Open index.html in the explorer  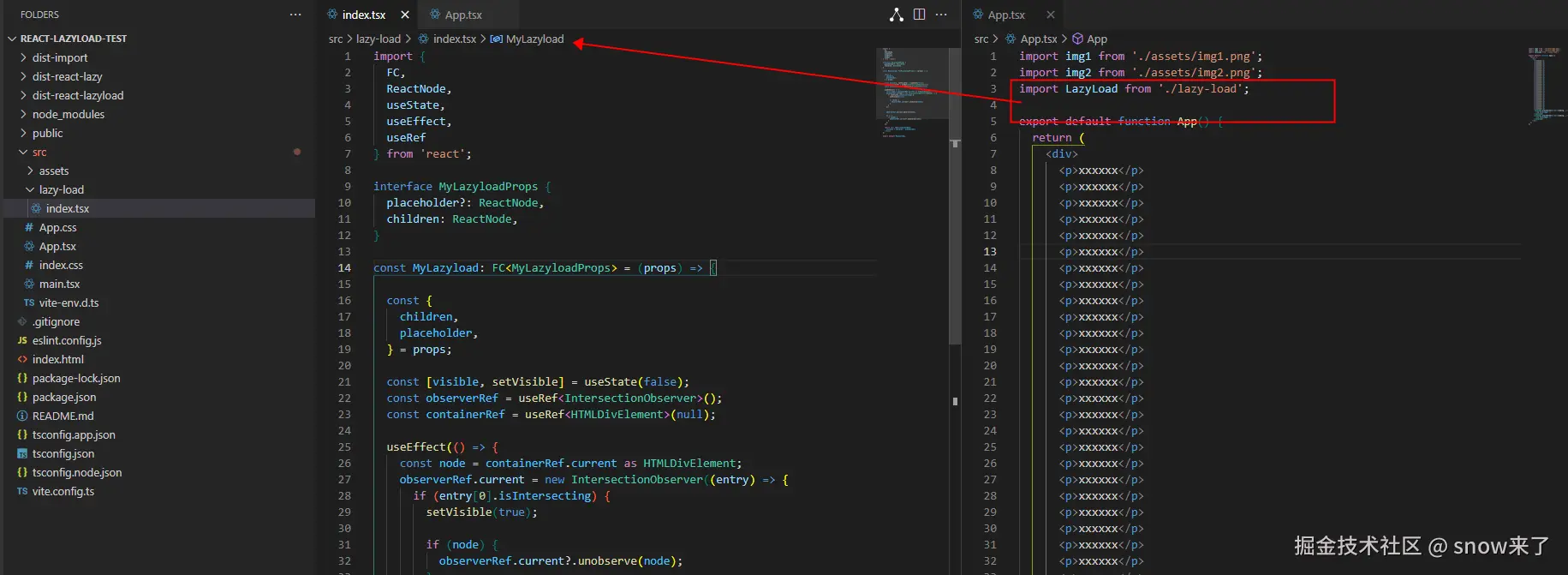(58, 359)
